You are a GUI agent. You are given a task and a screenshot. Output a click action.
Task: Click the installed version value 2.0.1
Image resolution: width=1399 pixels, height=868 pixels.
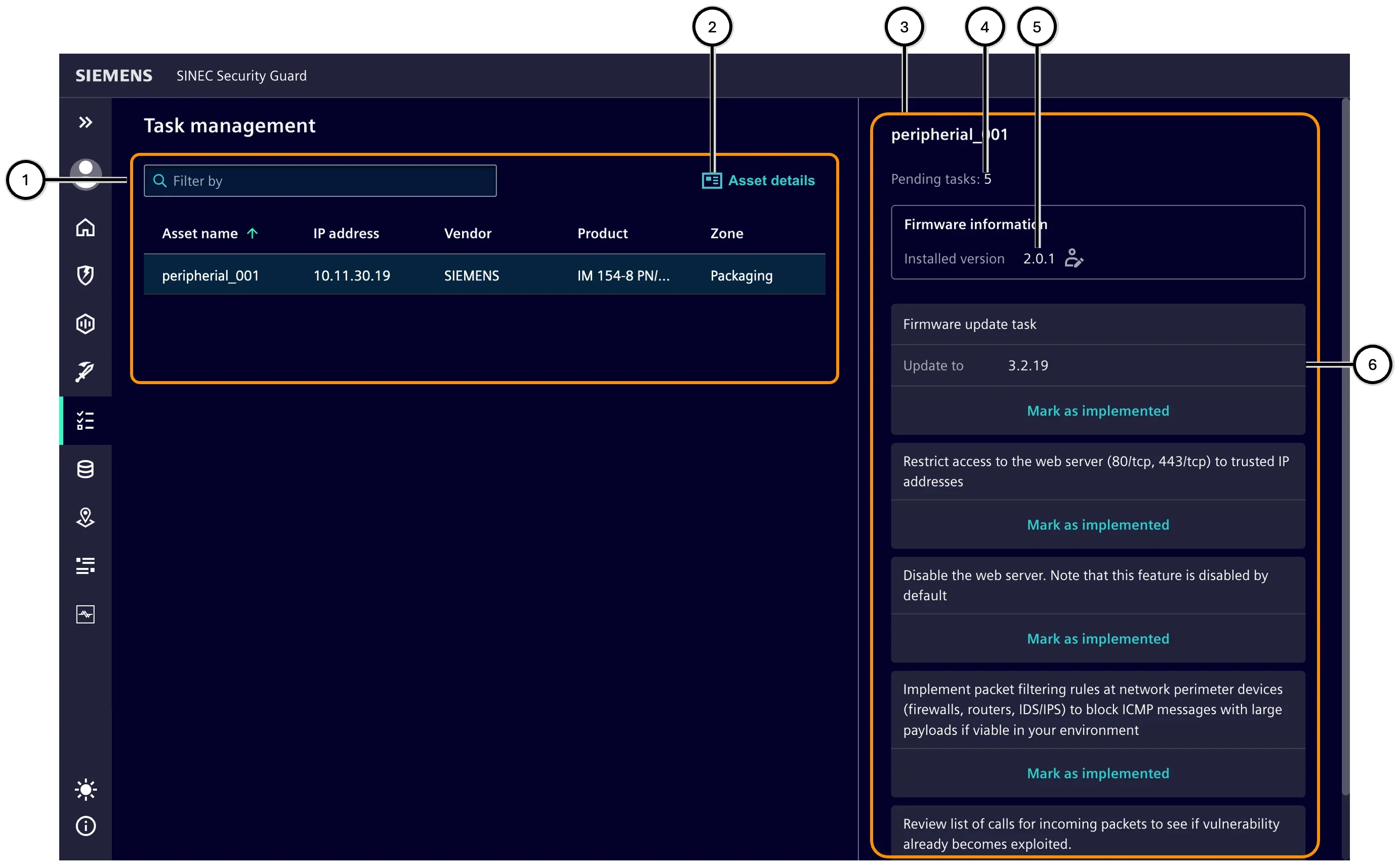[x=1039, y=259]
